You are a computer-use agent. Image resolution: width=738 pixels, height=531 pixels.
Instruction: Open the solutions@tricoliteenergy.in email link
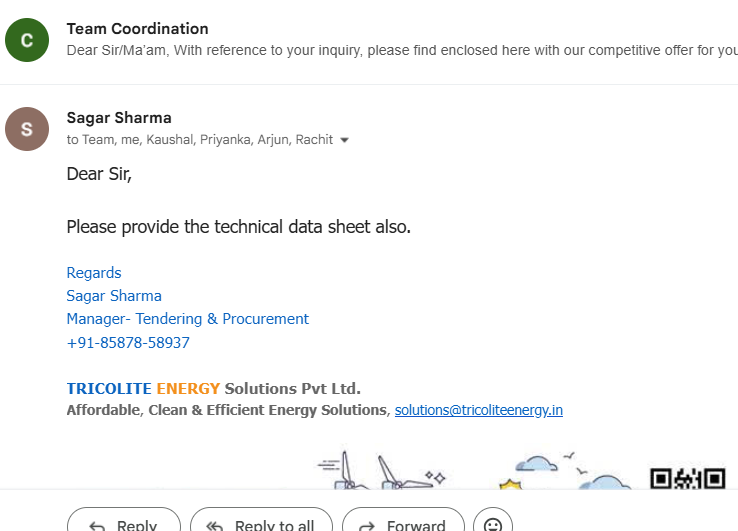479,410
